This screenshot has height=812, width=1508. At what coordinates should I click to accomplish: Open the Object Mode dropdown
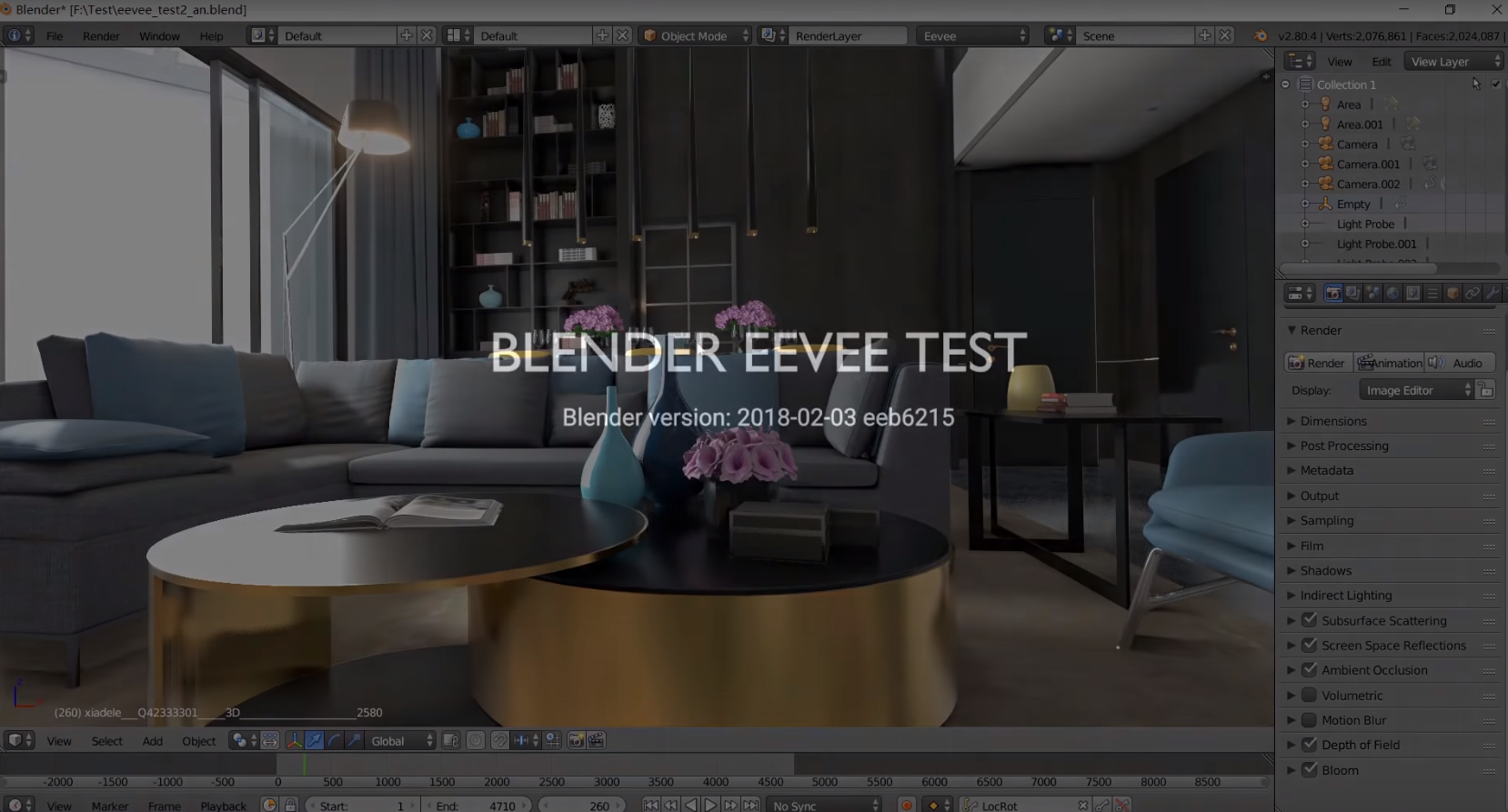pos(696,35)
